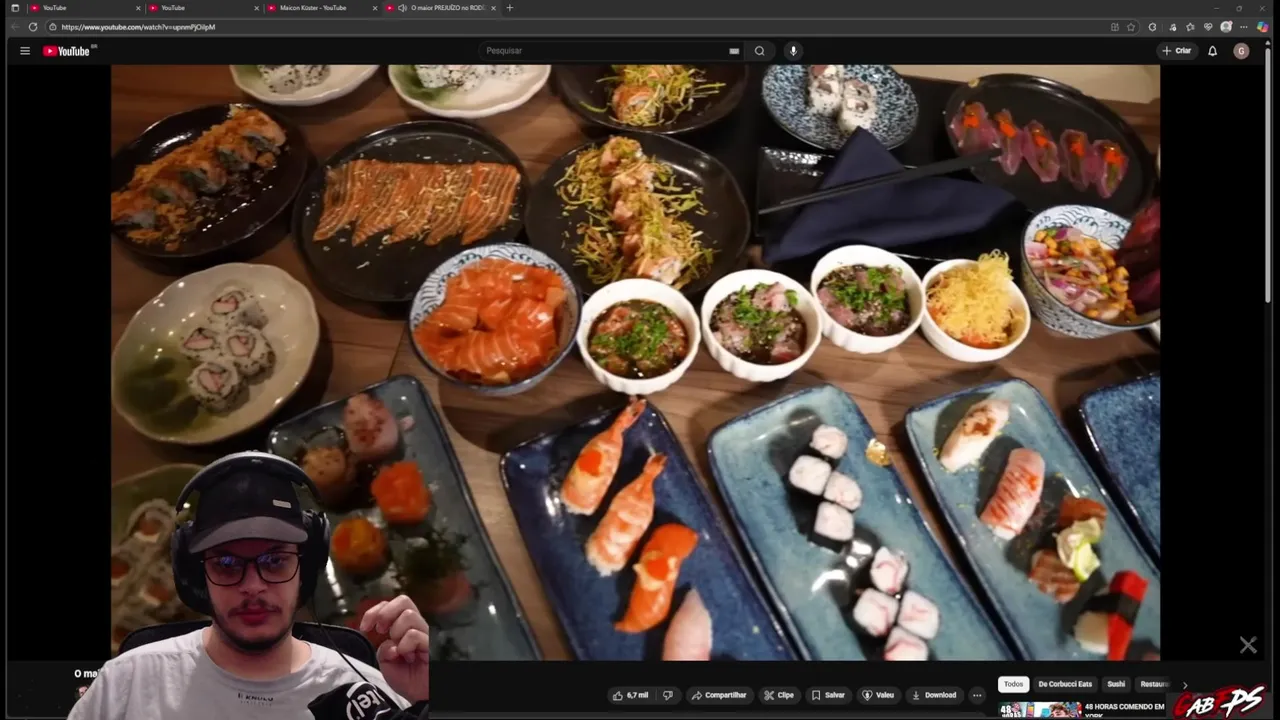Select the Sushi filter chip

tap(1116, 684)
